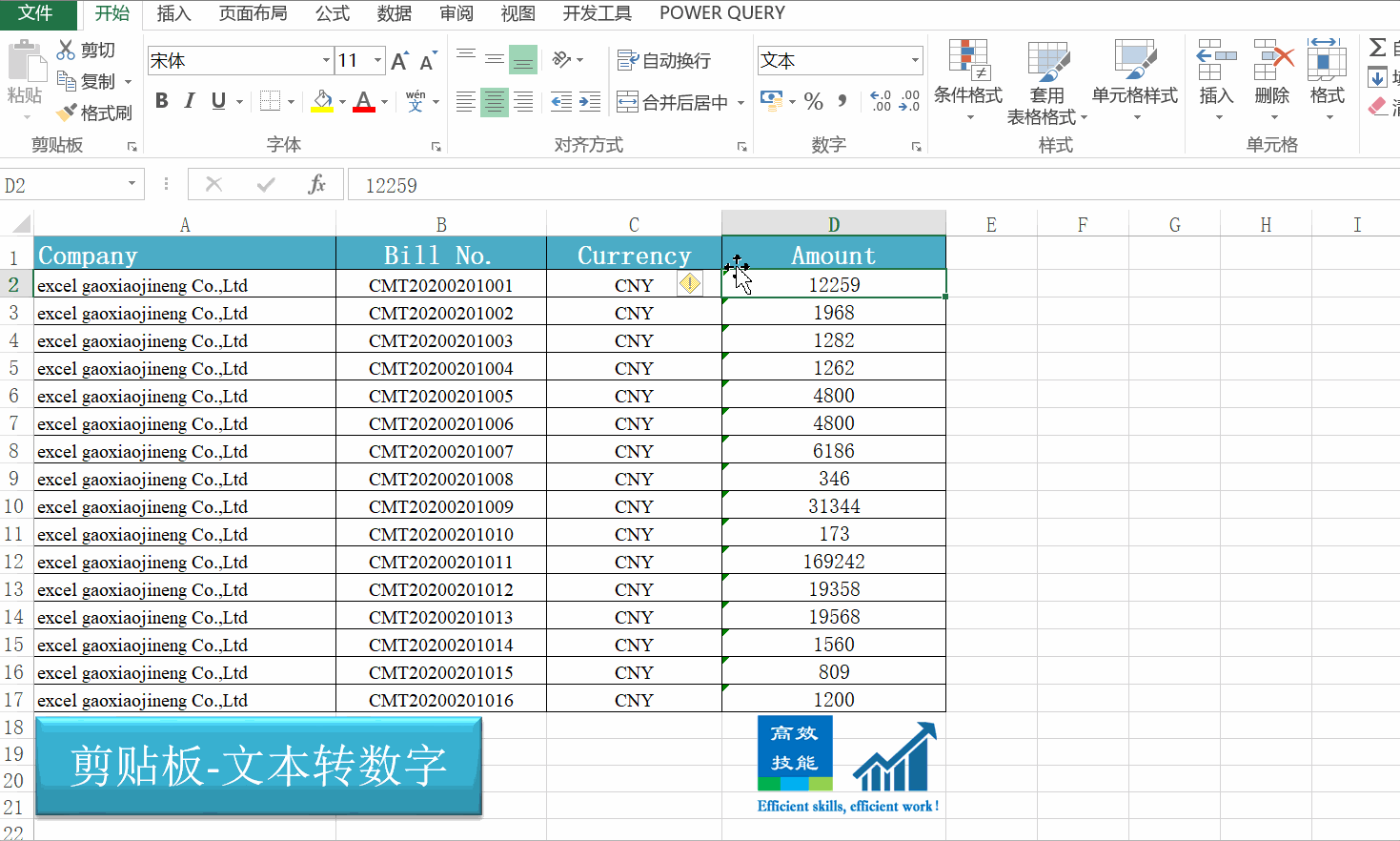Open the number format 文本 combo box
Screen dimensions: 1400x841
point(840,60)
